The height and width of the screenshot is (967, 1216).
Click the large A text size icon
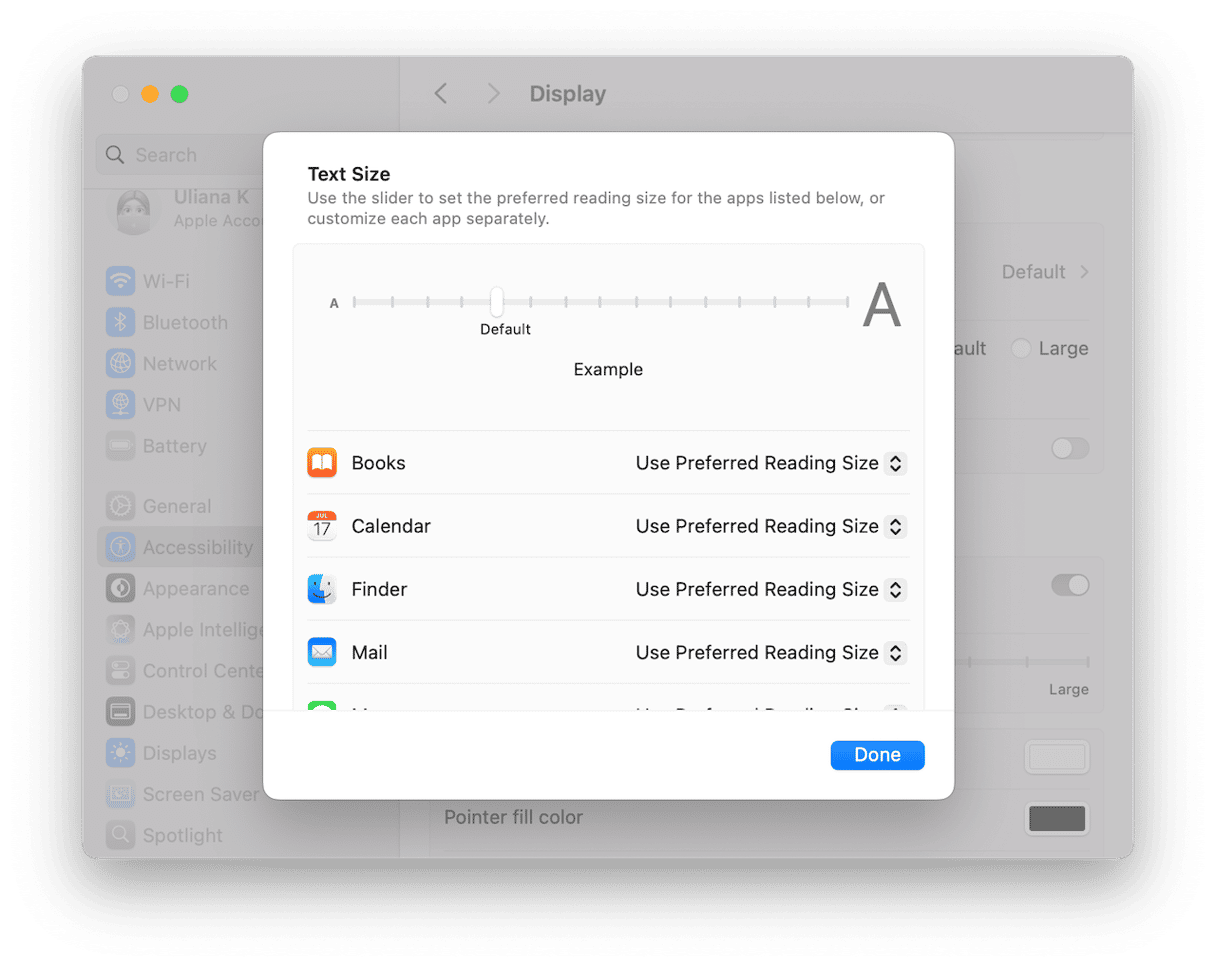(x=882, y=305)
